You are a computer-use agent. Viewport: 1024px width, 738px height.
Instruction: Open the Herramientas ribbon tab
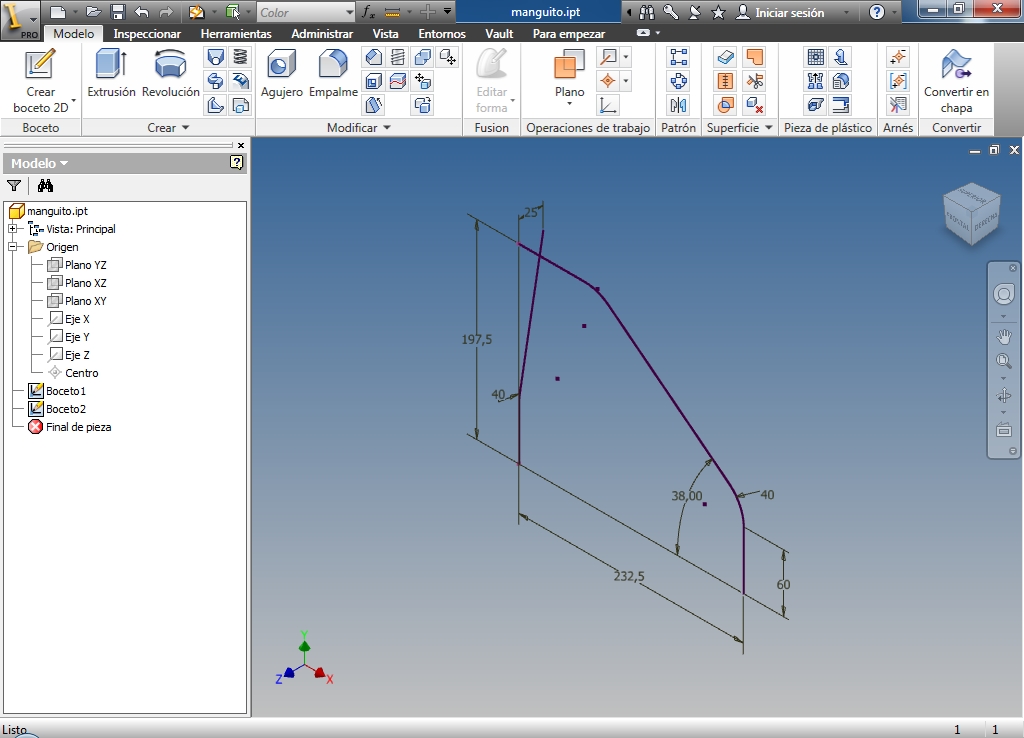pos(236,34)
